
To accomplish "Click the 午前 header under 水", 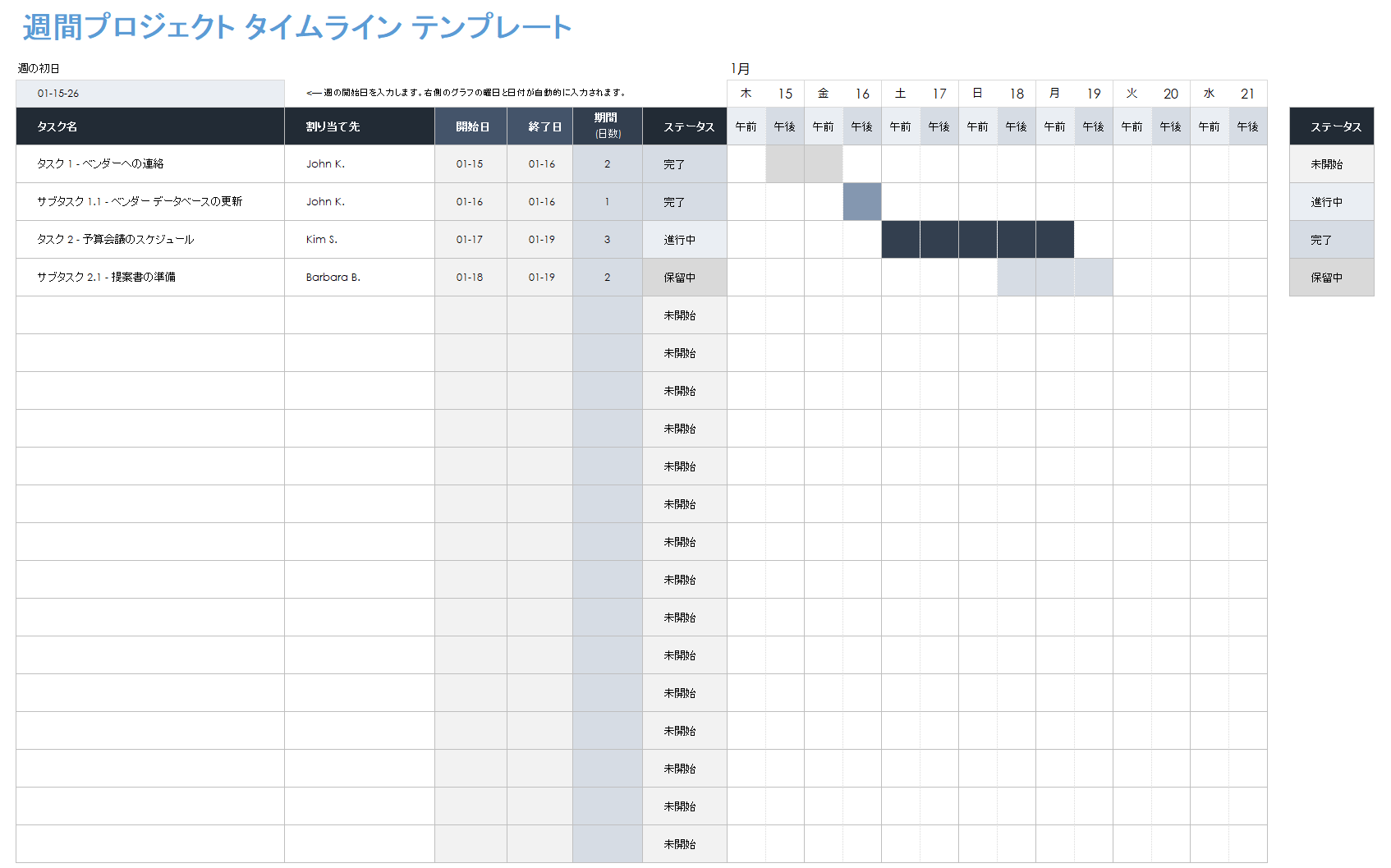I will [x=1210, y=126].
